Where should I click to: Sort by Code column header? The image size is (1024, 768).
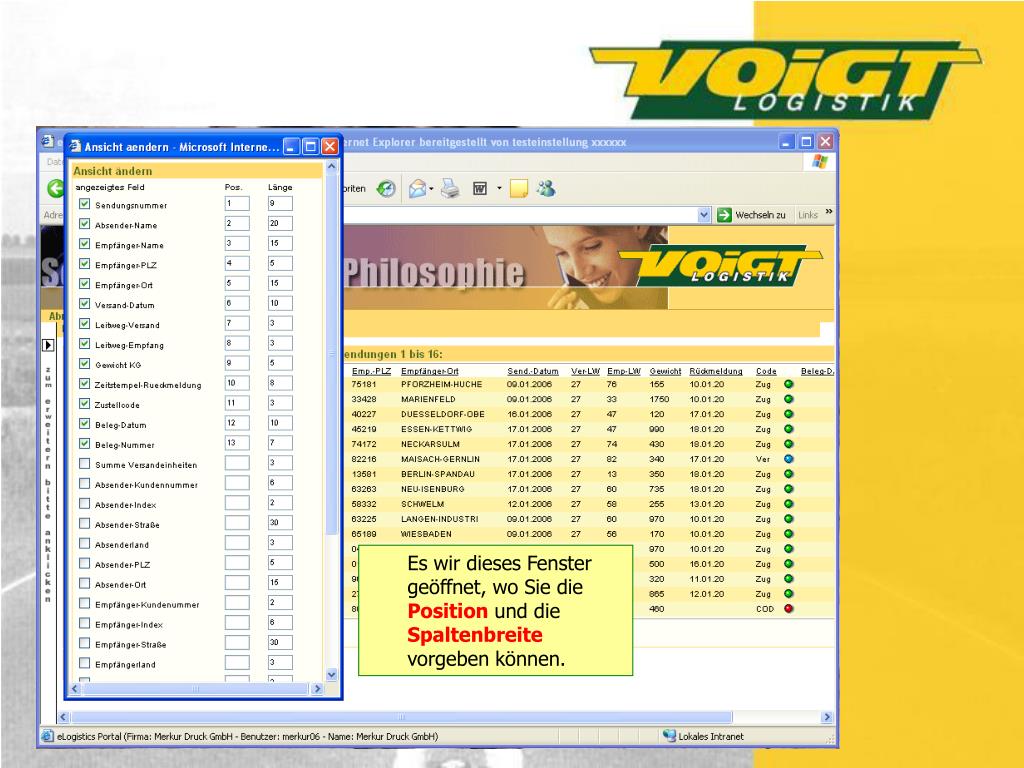click(766, 371)
